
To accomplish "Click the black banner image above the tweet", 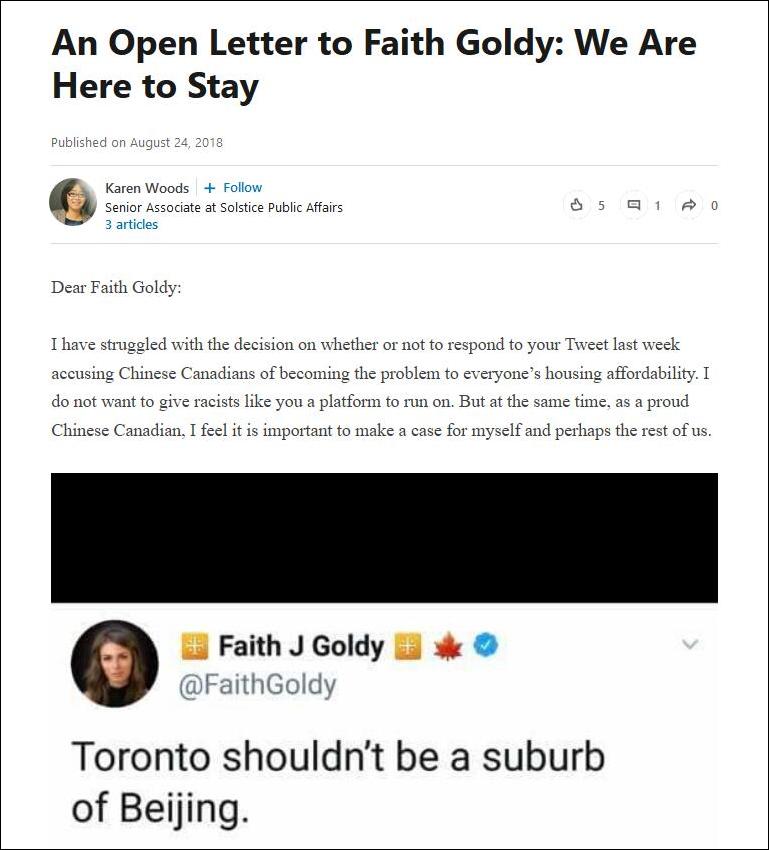I will pyautogui.click(x=384, y=537).
